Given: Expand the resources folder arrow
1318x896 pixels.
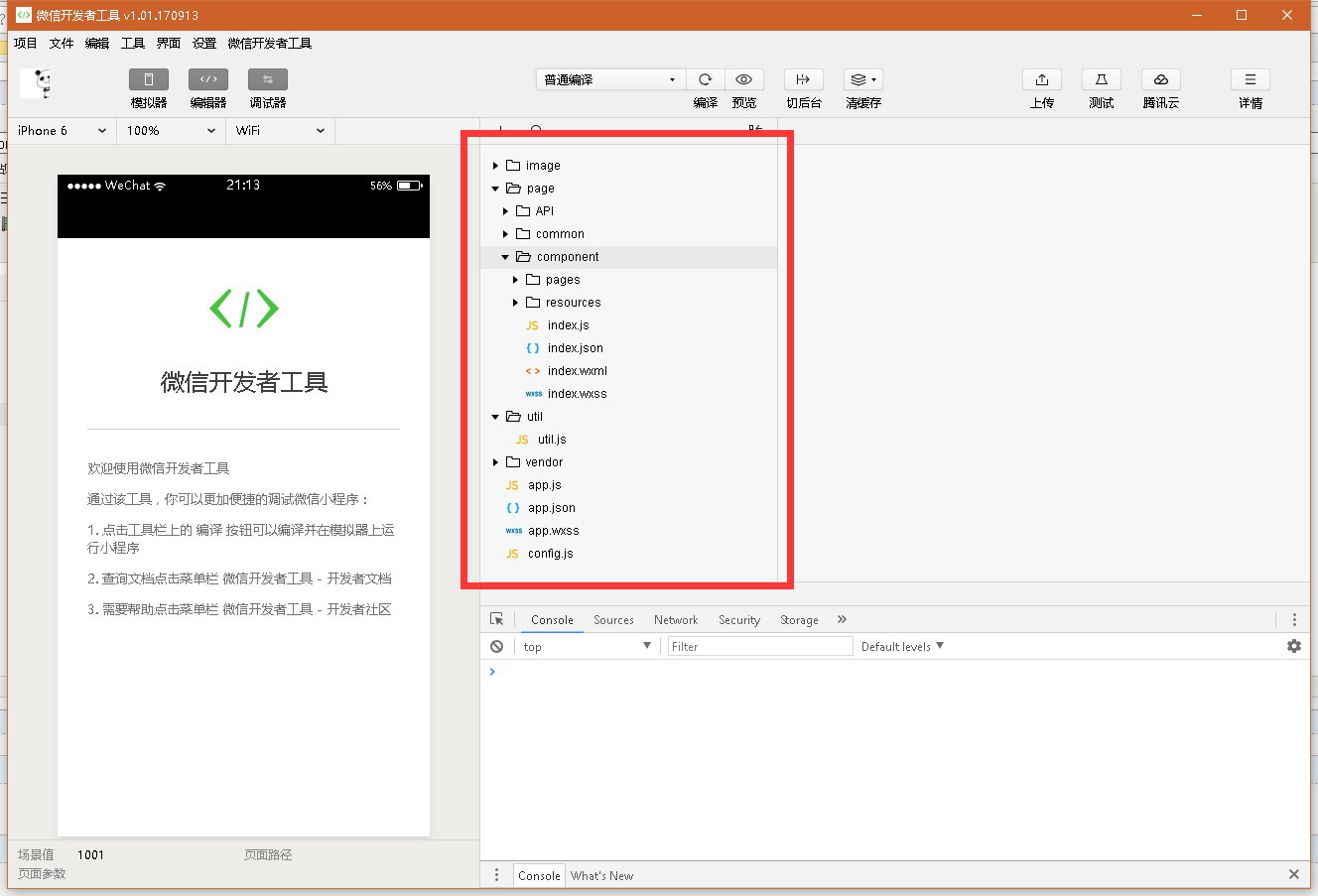Looking at the screenshot, I should click(515, 303).
